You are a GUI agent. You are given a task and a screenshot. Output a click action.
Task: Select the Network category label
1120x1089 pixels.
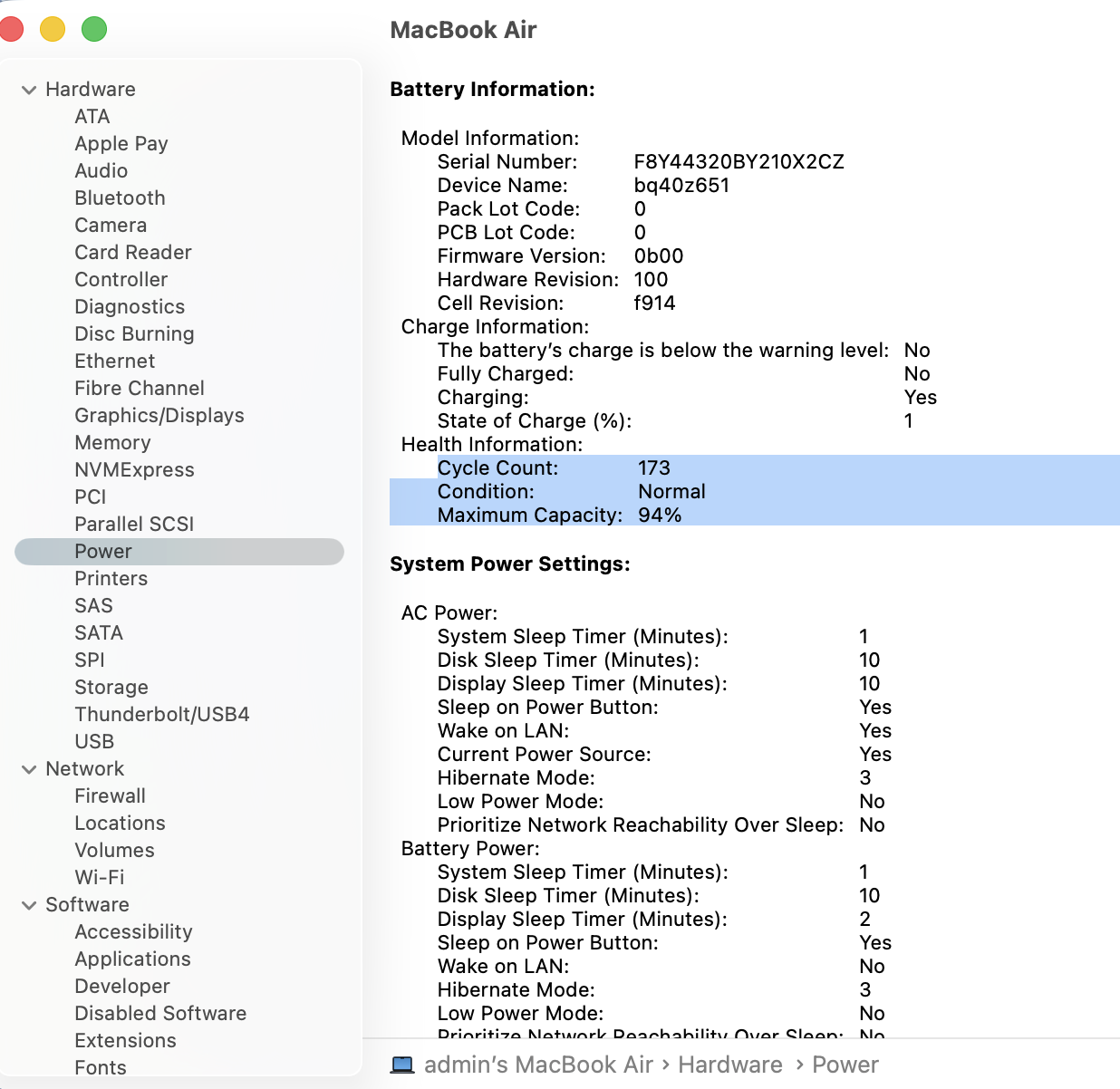point(85,769)
